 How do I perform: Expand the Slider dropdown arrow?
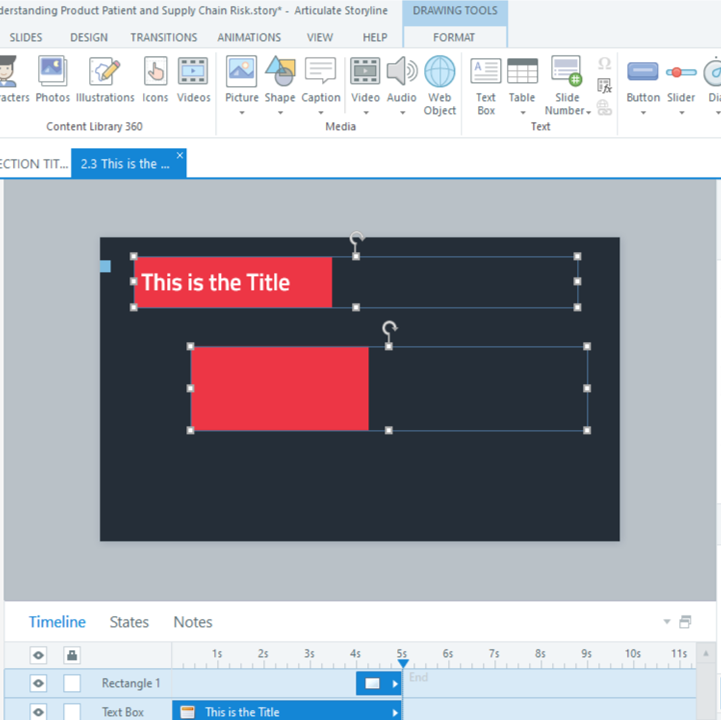pos(681,113)
